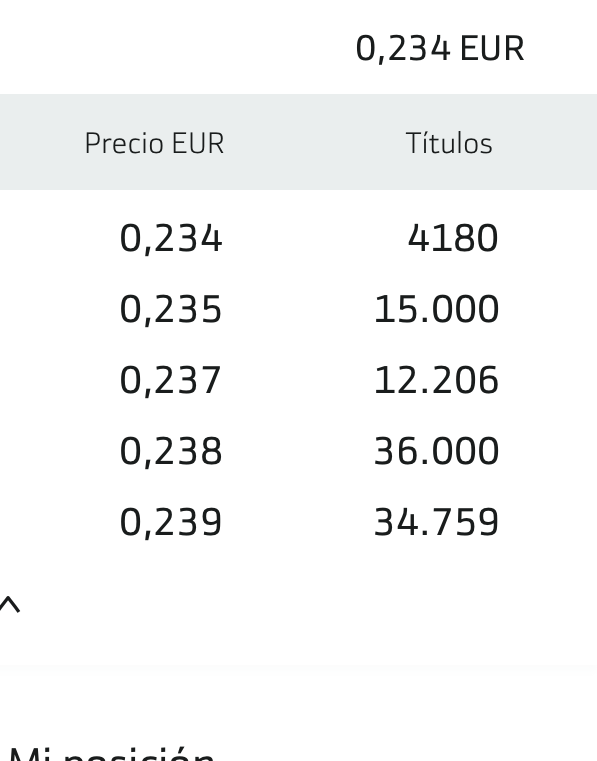Click the 15.000 títulos quantity
597x761 pixels.
(436, 309)
